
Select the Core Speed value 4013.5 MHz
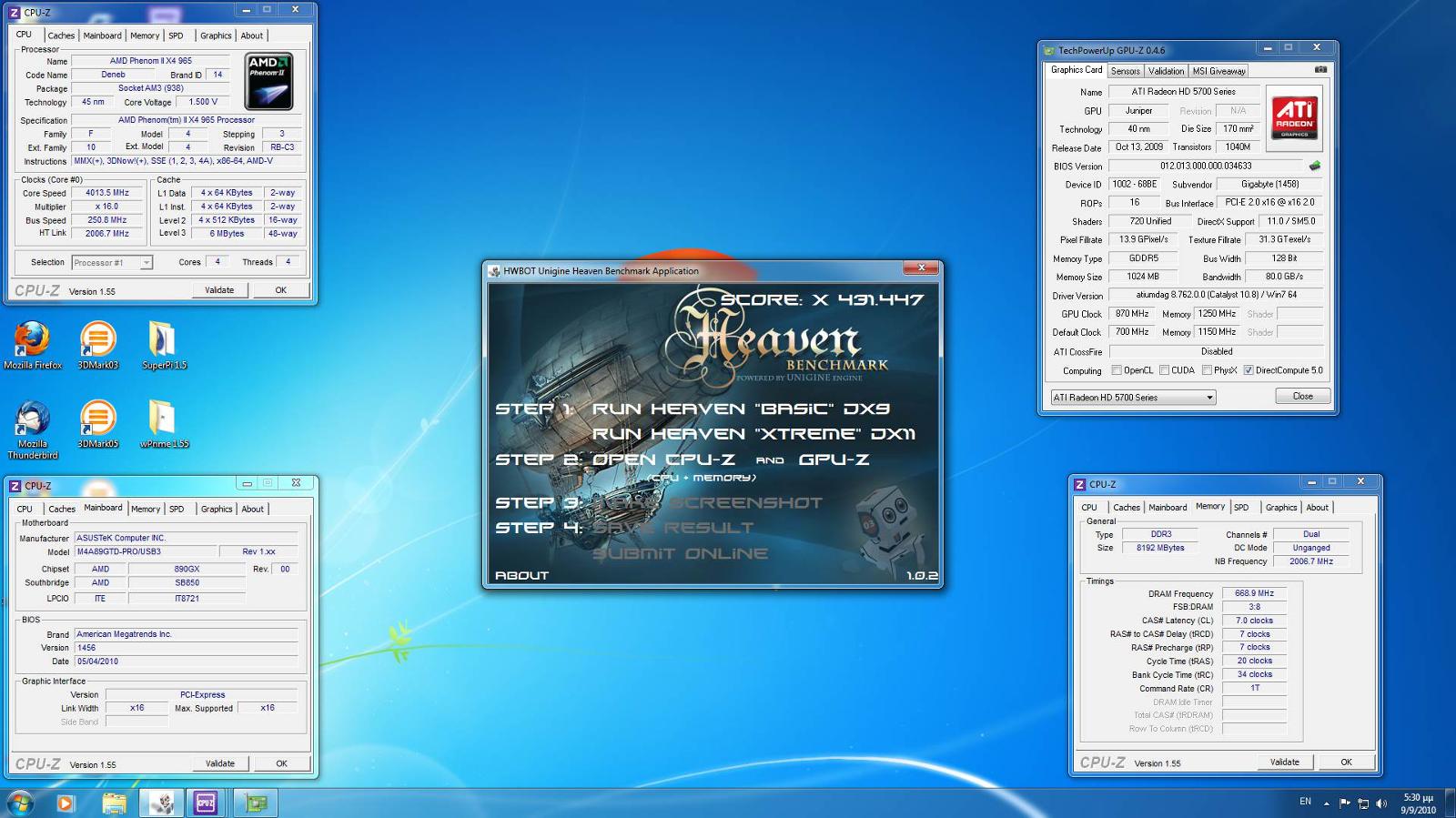[x=107, y=193]
